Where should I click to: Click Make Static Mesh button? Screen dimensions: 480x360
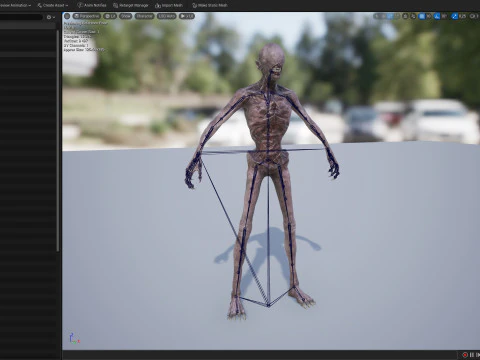(x=210, y=5)
